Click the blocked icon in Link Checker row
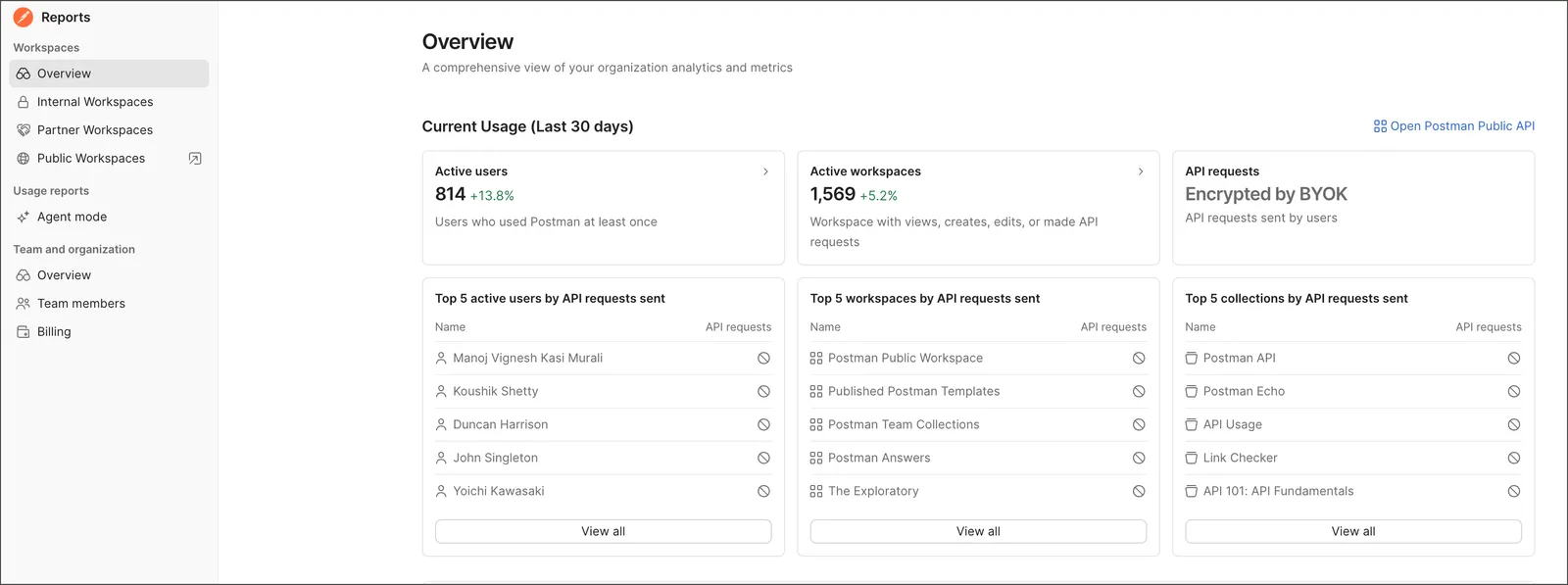Viewport: 1568px width, 585px height. point(1514,459)
